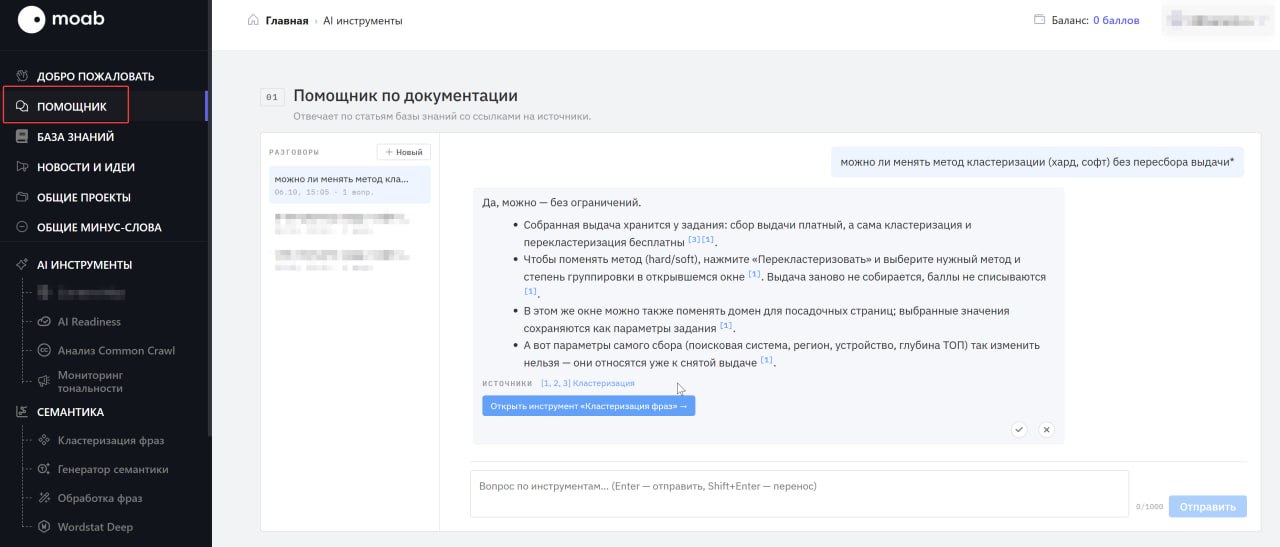Open the 0 баллов balance link

(x=1116, y=20)
